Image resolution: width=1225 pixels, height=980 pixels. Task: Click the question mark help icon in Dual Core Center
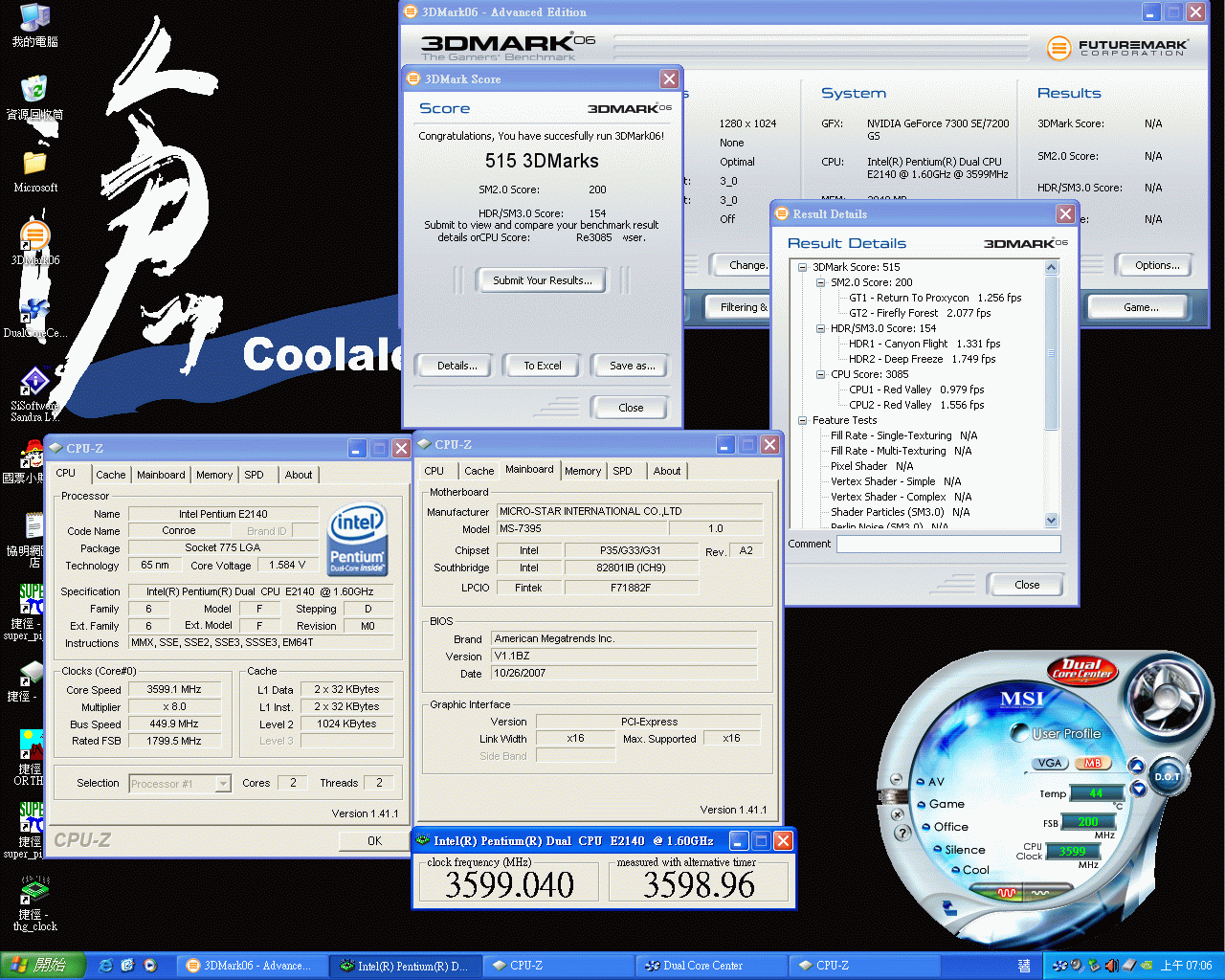pyautogui.click(x=902, y=833)
